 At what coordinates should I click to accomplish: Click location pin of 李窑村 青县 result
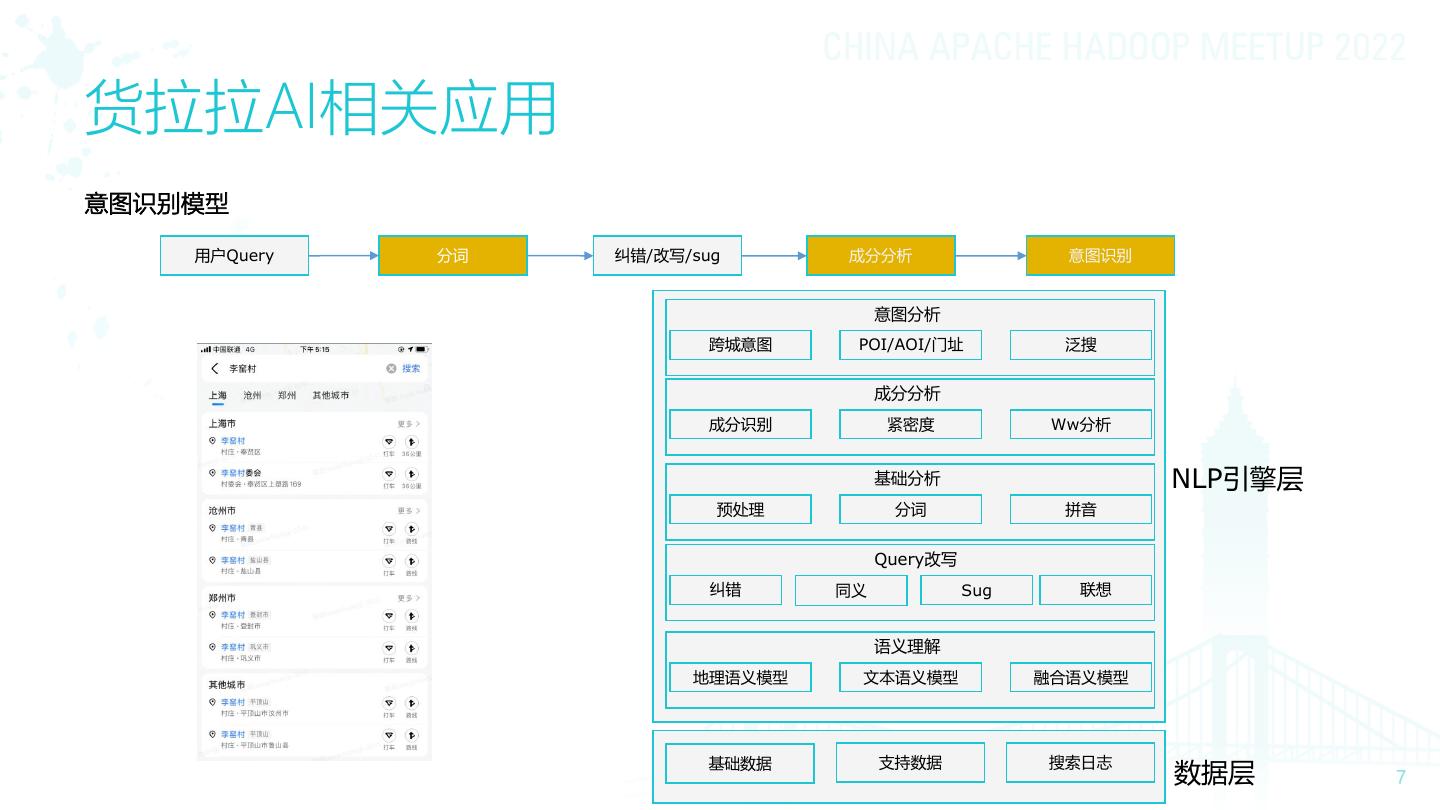coord(212,528)
